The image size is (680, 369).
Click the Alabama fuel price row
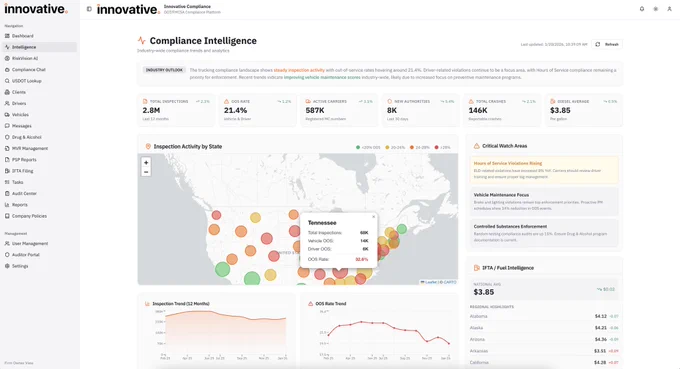click(544, 317)
